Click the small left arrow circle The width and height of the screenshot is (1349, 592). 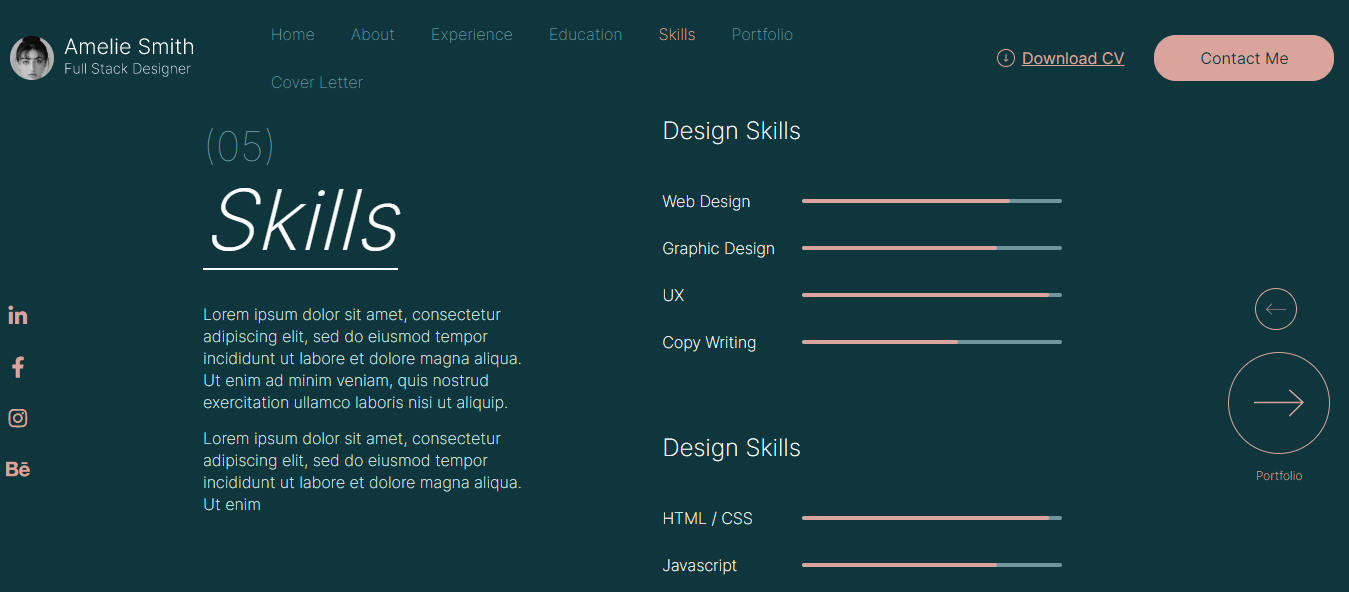(x=1276, y=309)
